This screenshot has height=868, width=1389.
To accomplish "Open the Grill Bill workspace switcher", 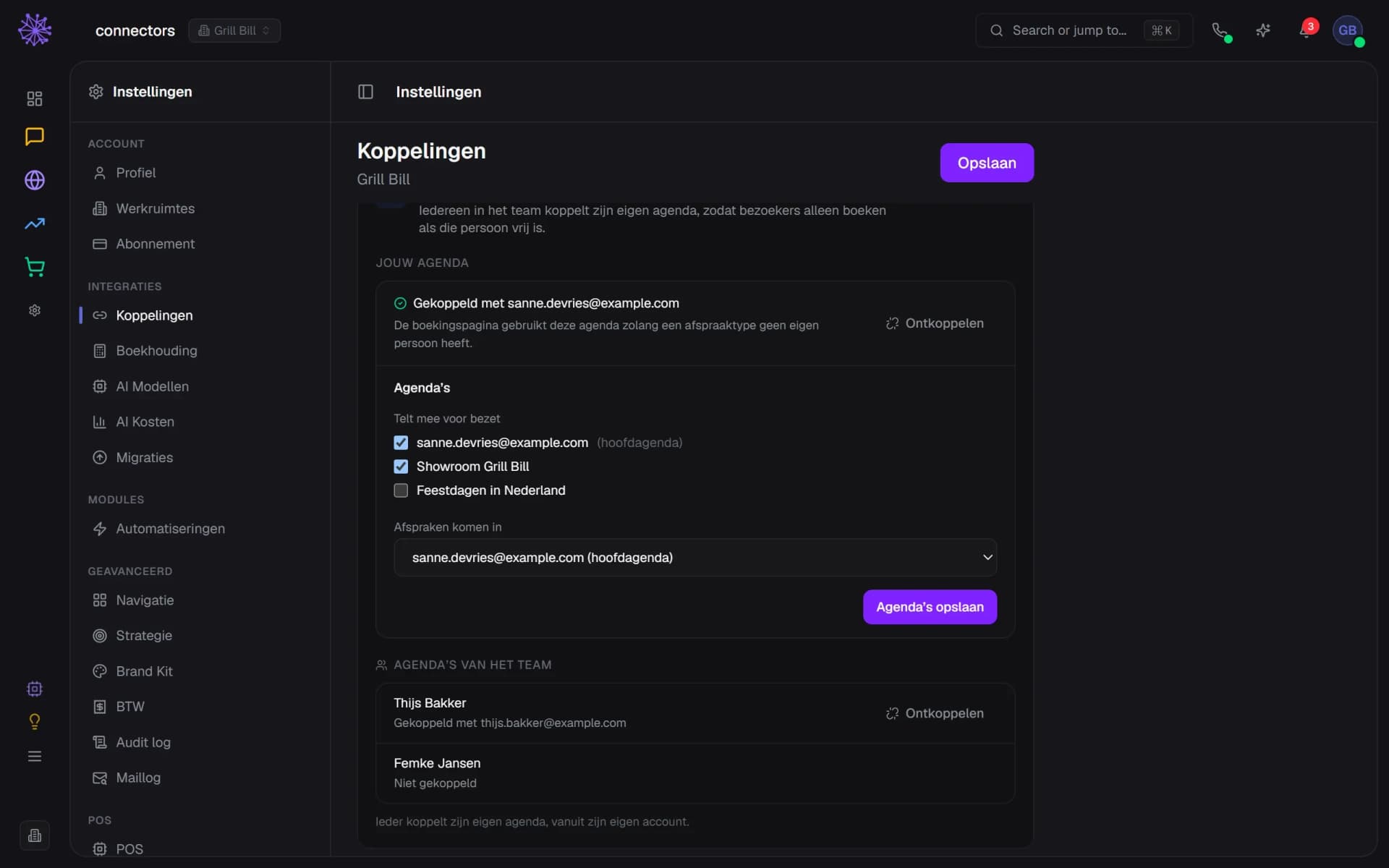I will (x=234, y=30).
